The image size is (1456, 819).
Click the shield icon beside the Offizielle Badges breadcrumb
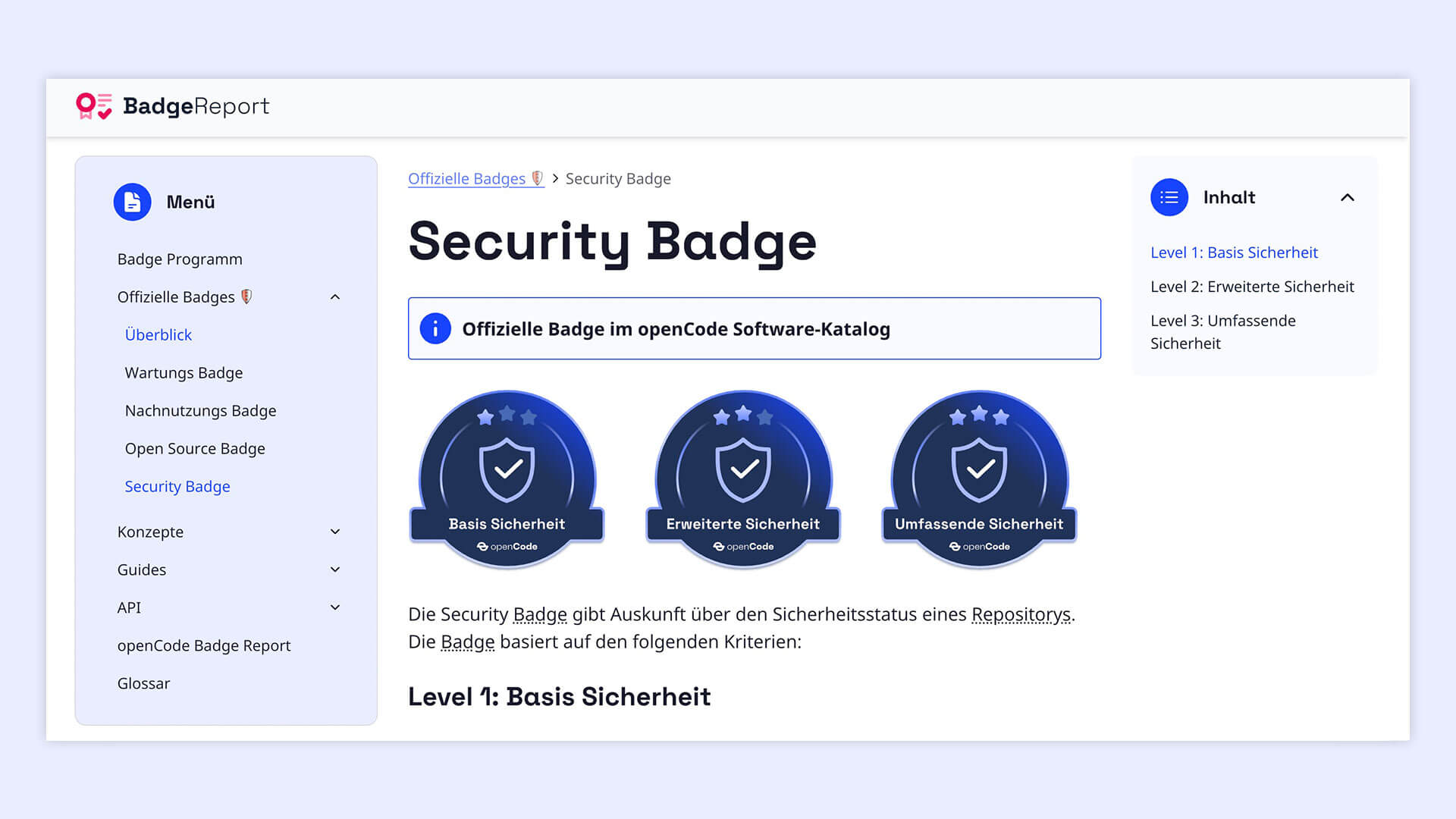(537, 178)
